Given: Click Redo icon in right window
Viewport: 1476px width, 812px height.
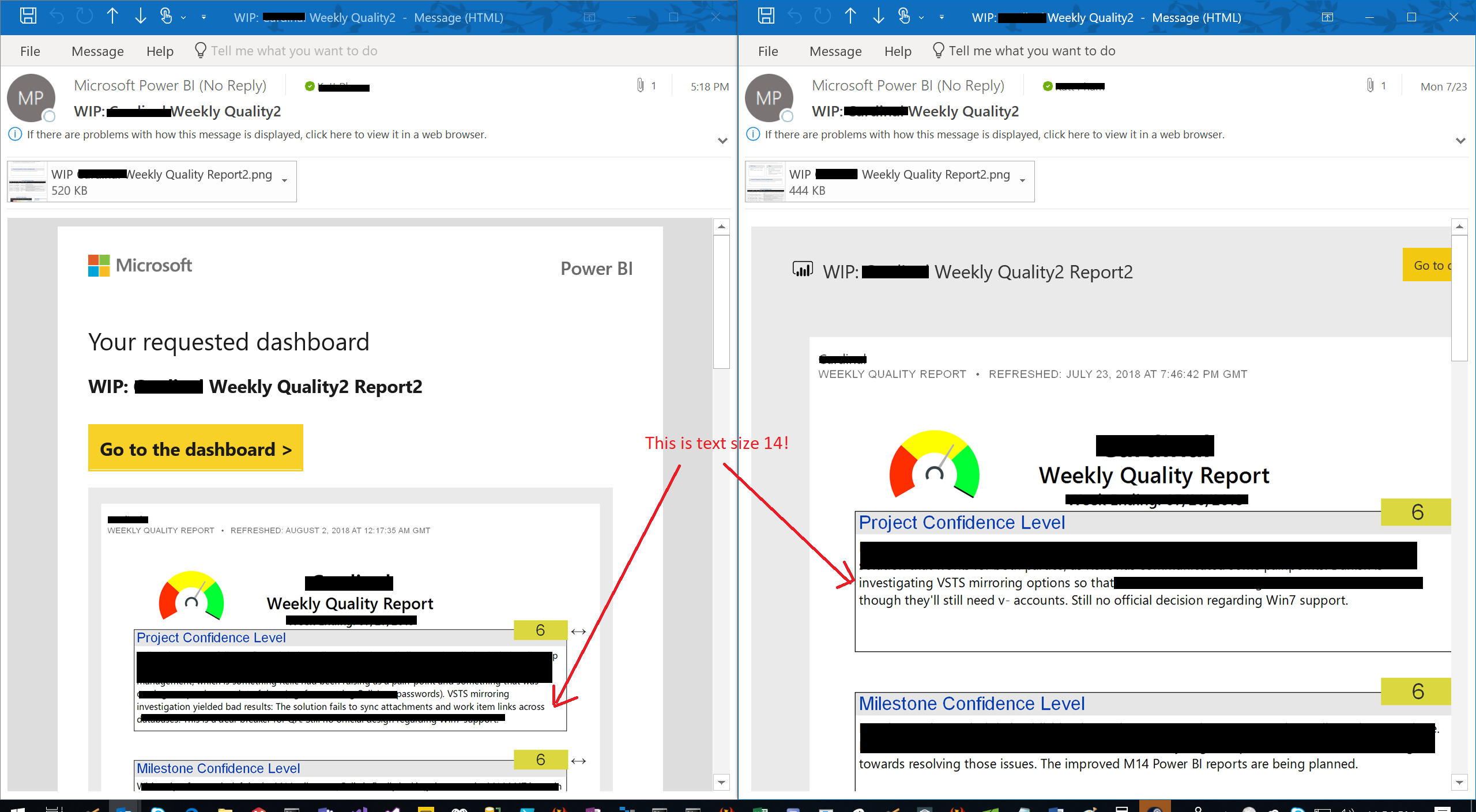Looking at the screenshot, I should (822, 16).
